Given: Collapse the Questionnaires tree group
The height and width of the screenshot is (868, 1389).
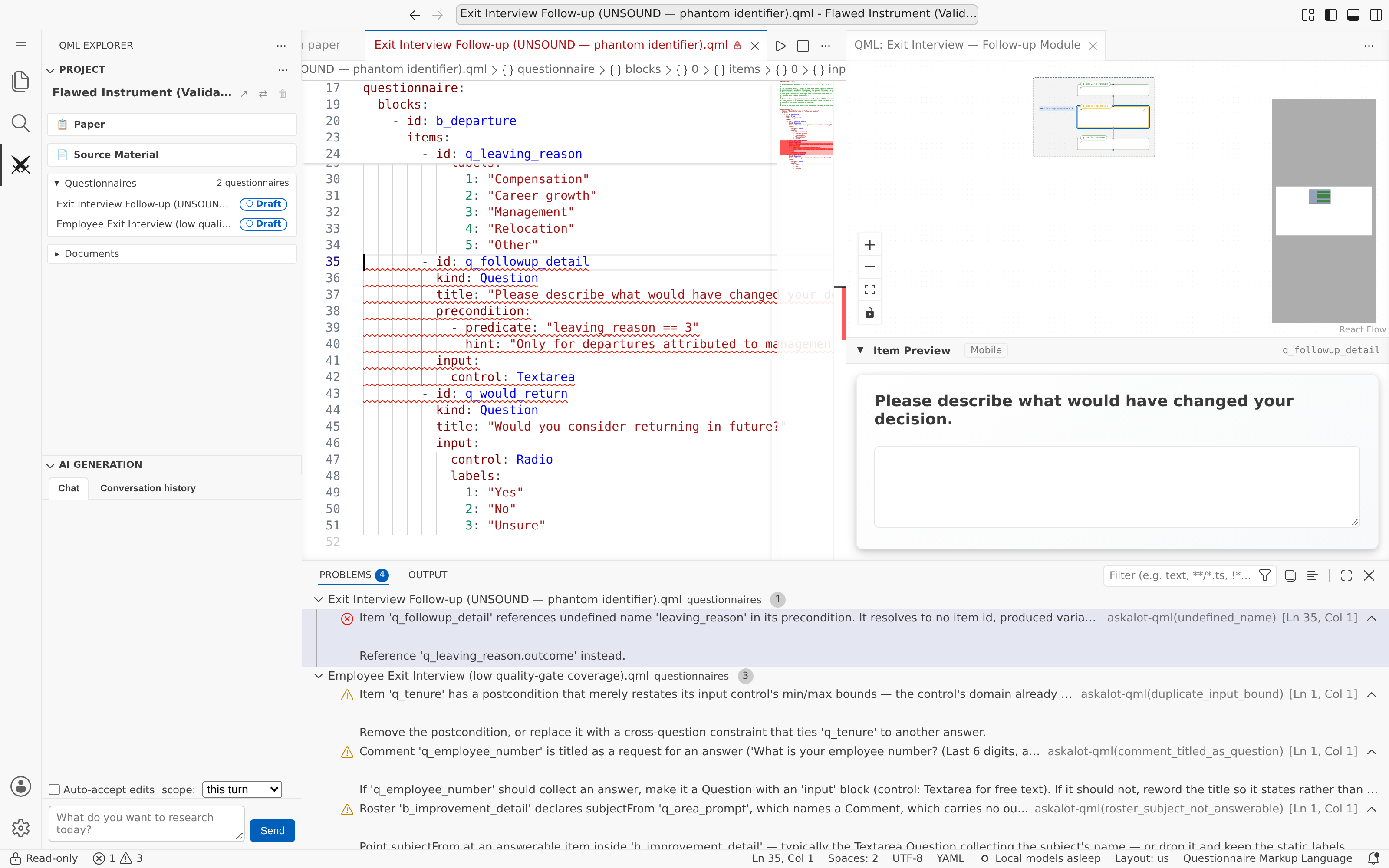Looking at the screenshot, I should click(x=57, y=183).
